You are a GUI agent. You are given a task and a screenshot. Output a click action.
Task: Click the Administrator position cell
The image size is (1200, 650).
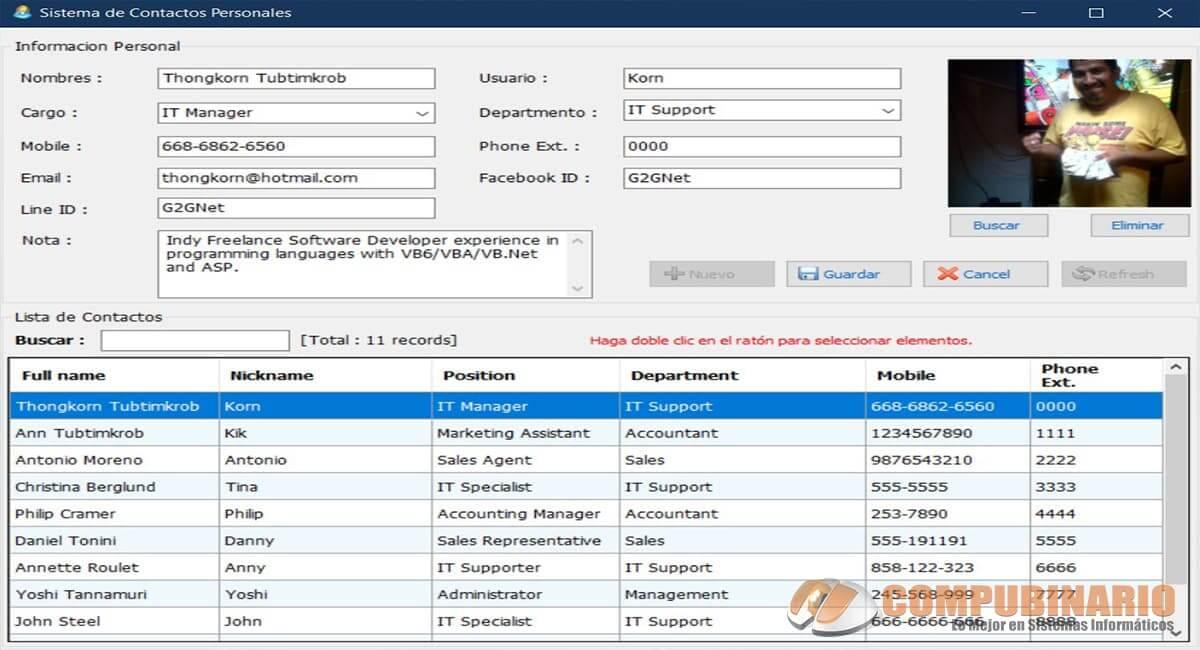click(525, 595)
